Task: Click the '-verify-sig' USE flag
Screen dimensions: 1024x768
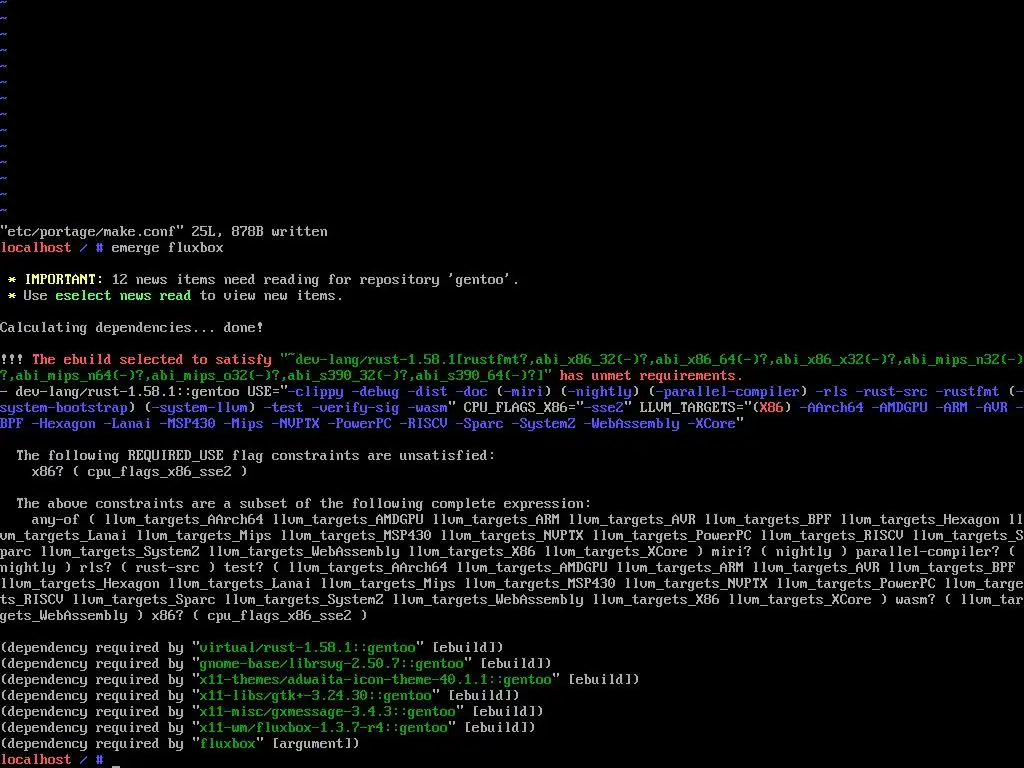Action: click(x=355, y=408)
